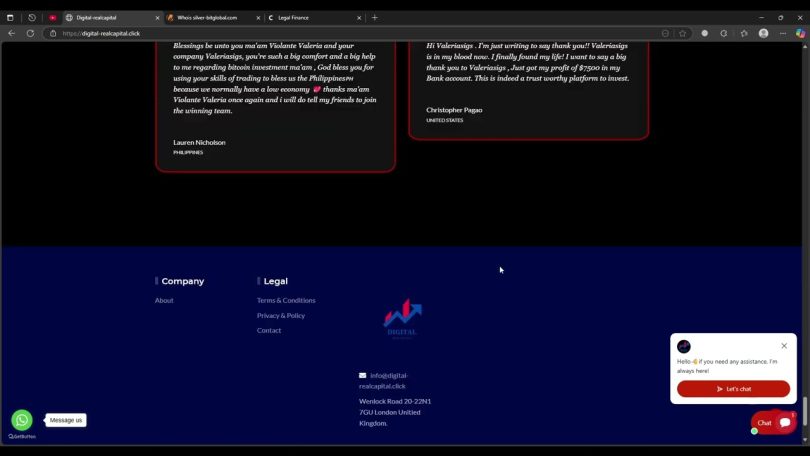
Task: Add page to favorites star icon
Action: [x=682, y=33]
